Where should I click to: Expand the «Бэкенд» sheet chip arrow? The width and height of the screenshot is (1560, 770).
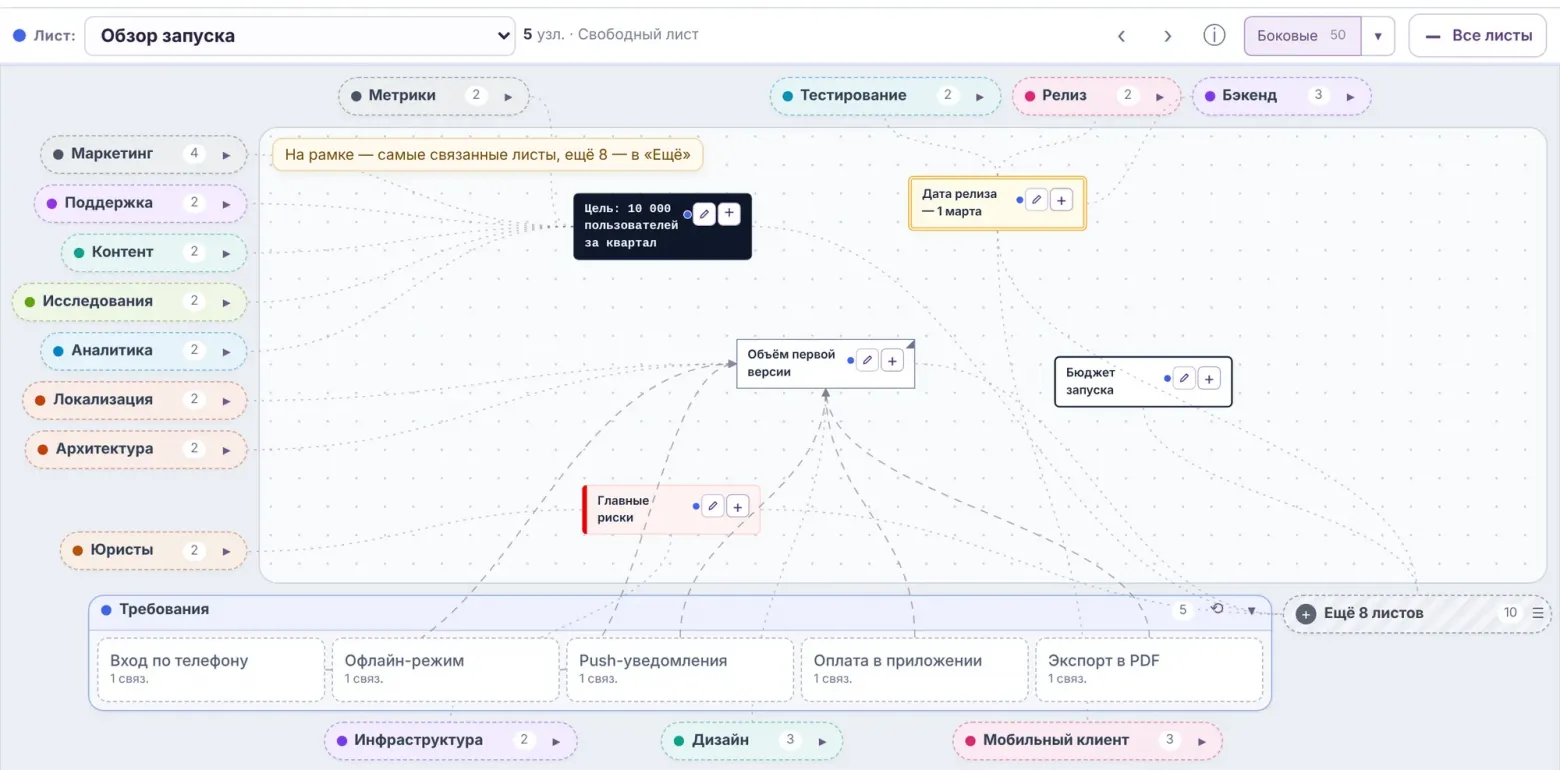click(x=1350, y=97)
